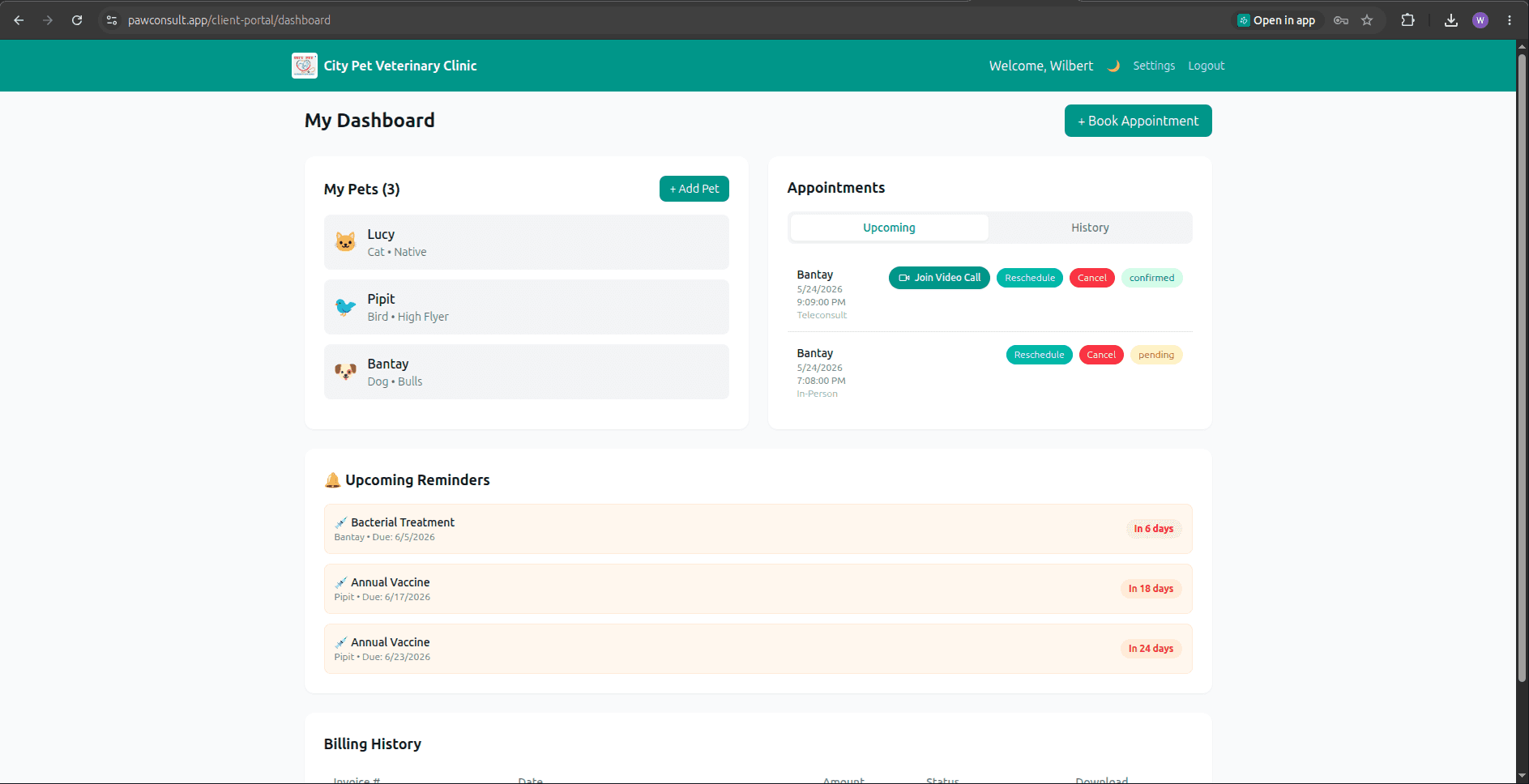Click the address bar URL

(229, 20)
